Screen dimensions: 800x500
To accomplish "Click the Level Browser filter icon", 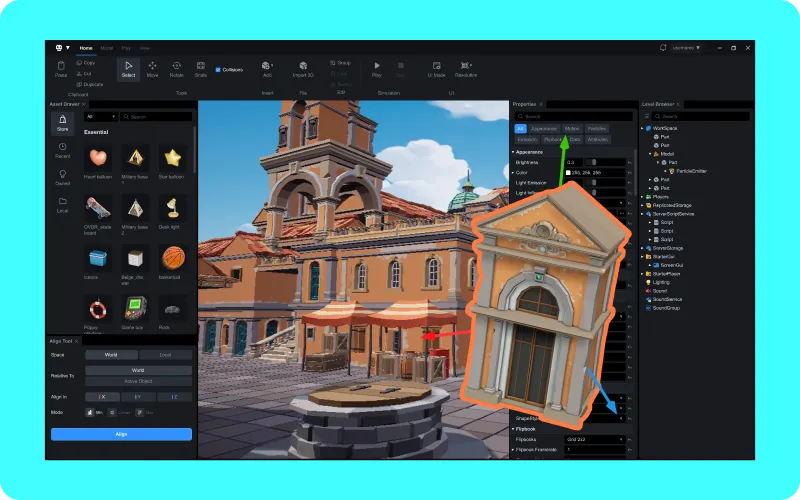I will 646,116.
